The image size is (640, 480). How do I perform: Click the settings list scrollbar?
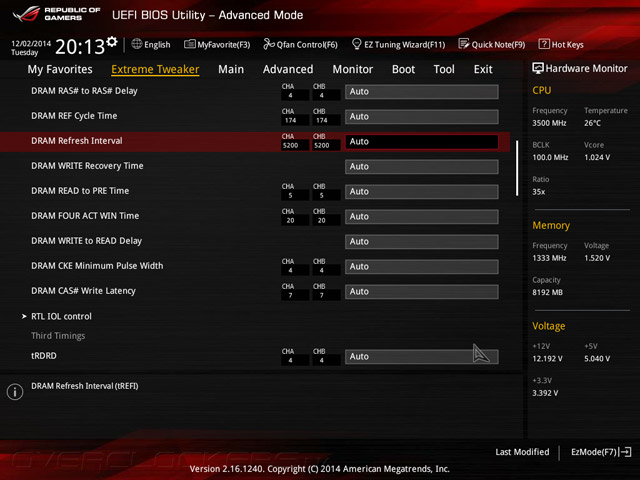click(517, 168)
